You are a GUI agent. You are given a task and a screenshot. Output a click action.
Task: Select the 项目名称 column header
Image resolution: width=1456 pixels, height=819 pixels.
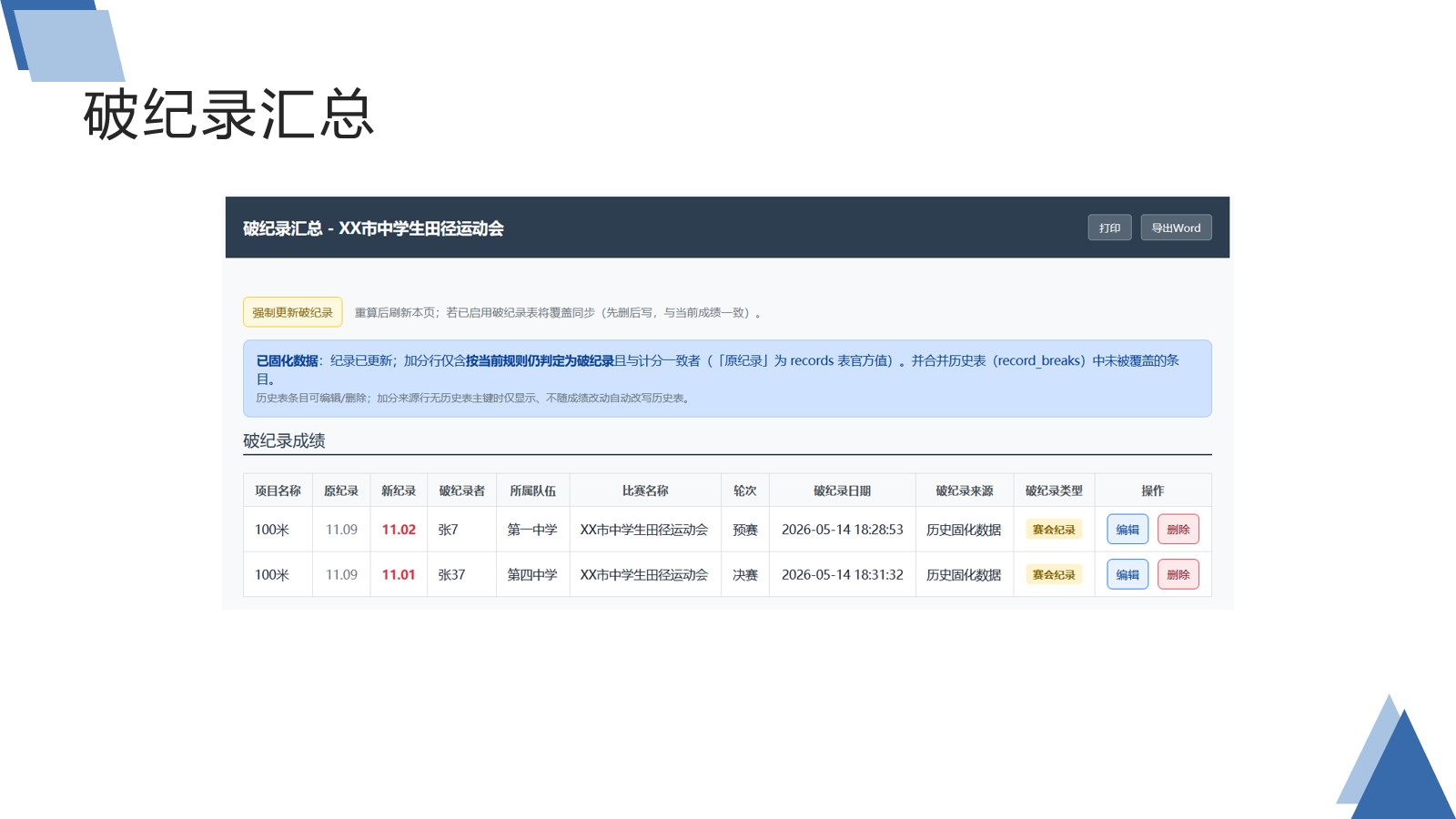click(x=278, y=490)
